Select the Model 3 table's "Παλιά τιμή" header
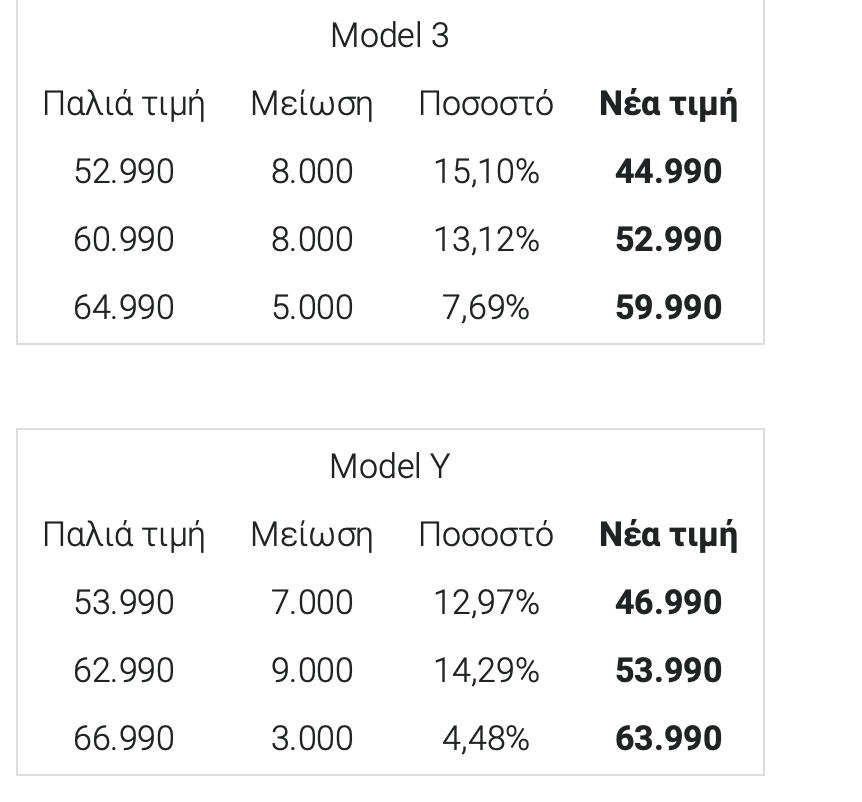 click(124, 104)
